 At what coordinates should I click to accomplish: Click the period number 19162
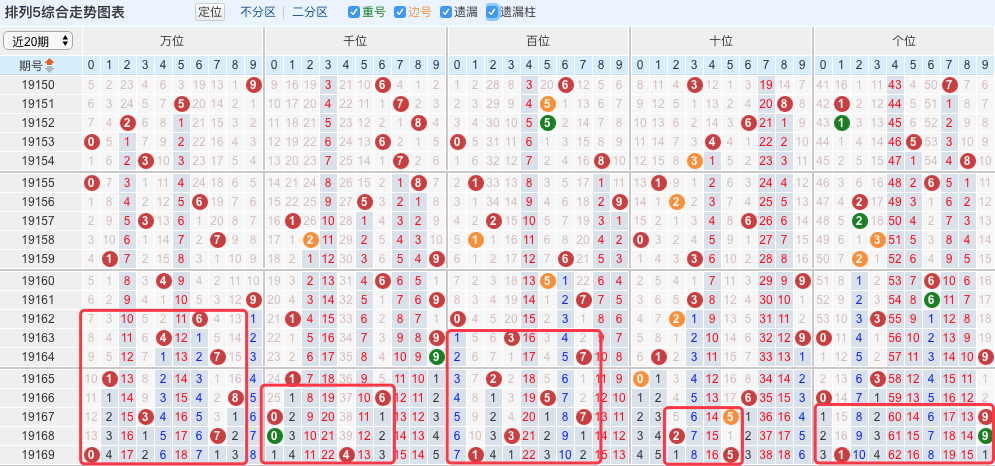38,319
